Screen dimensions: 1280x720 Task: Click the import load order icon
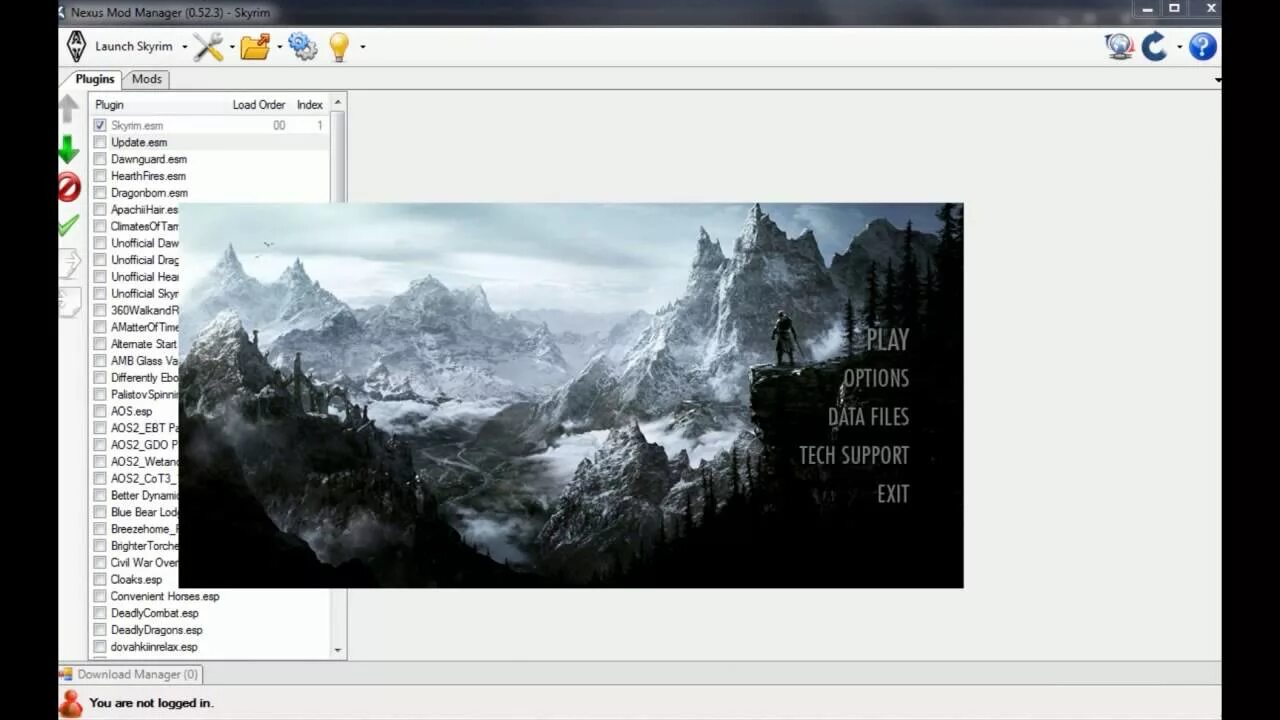(x=69, y=301)
